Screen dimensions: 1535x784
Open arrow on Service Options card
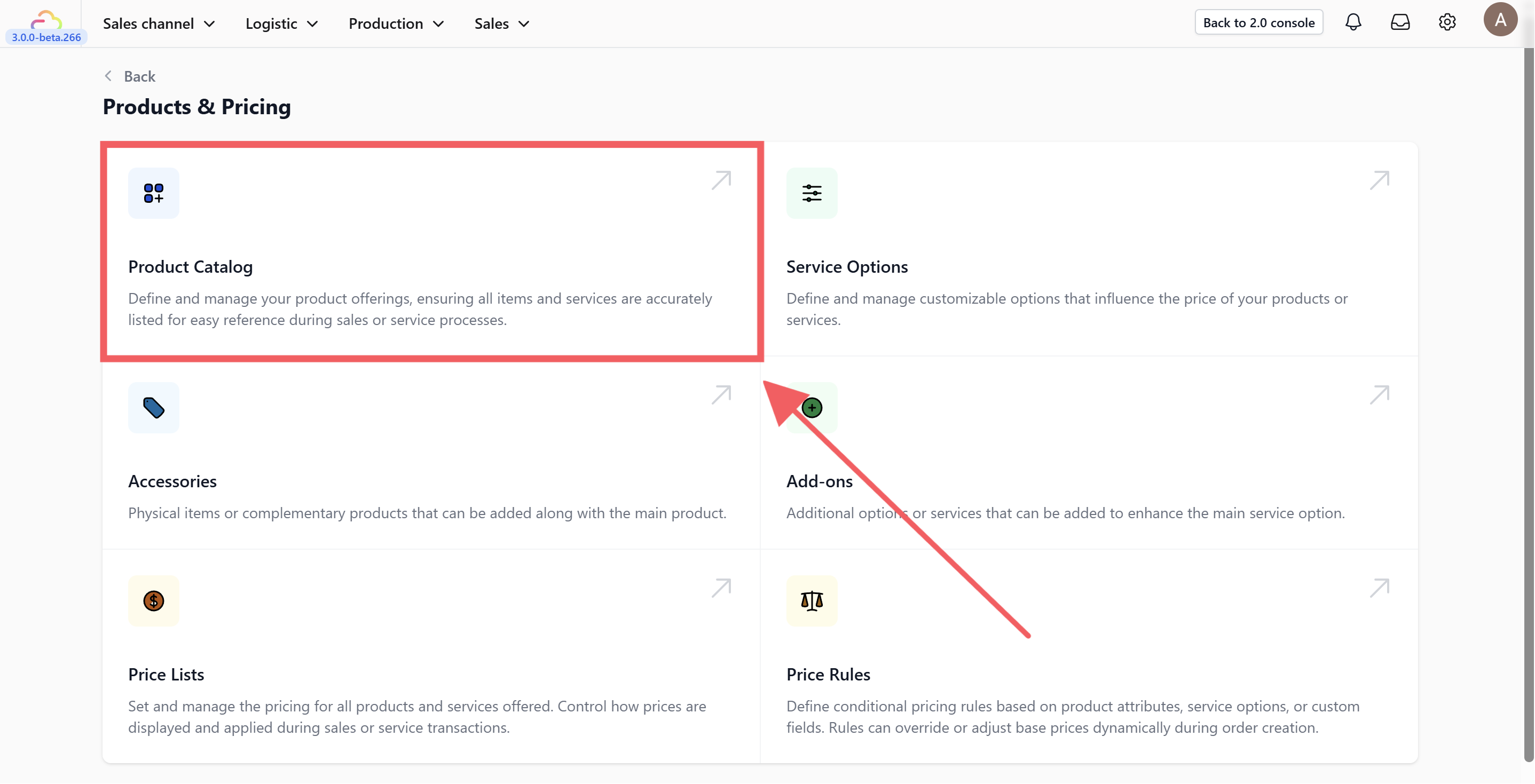[1379, 180]
